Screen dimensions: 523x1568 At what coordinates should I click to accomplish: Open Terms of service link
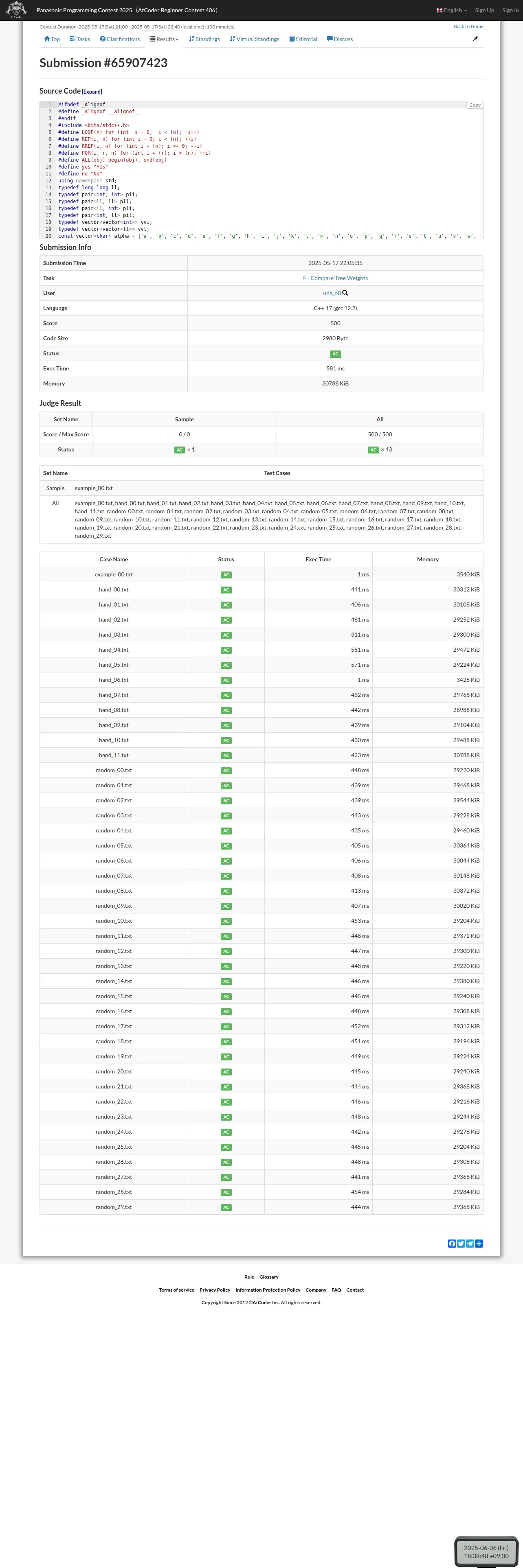tap(176, 1290)
